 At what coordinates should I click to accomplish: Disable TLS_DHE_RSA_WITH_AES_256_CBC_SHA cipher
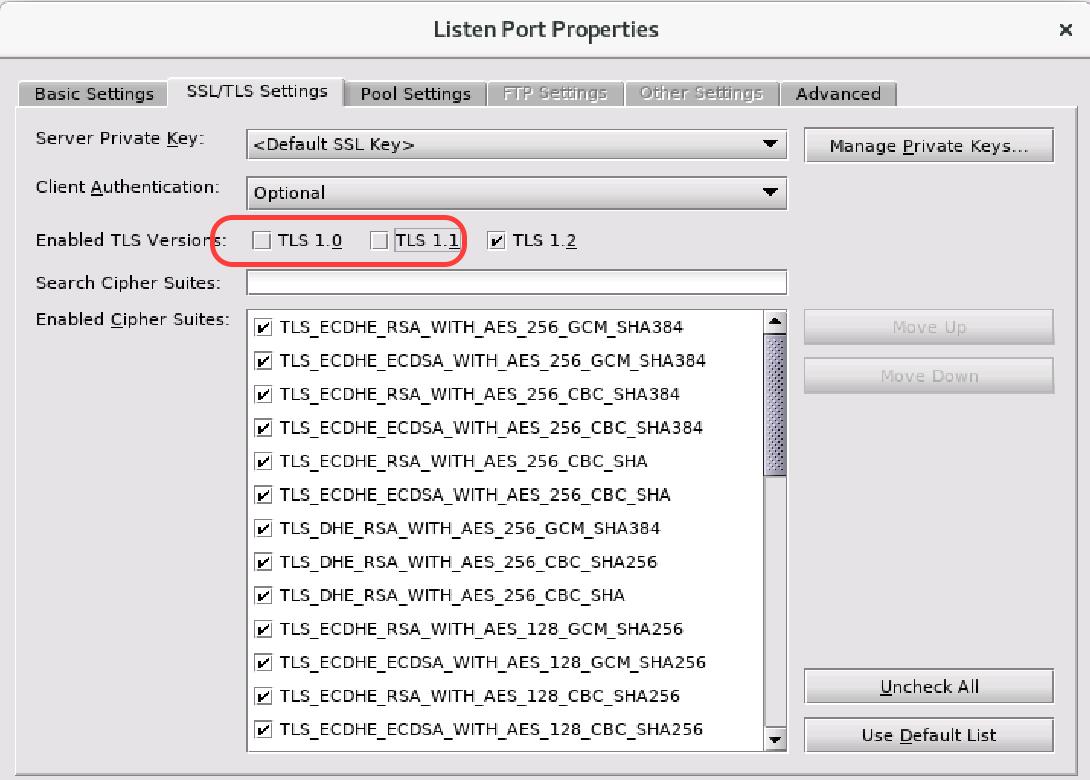coord(263,595)
